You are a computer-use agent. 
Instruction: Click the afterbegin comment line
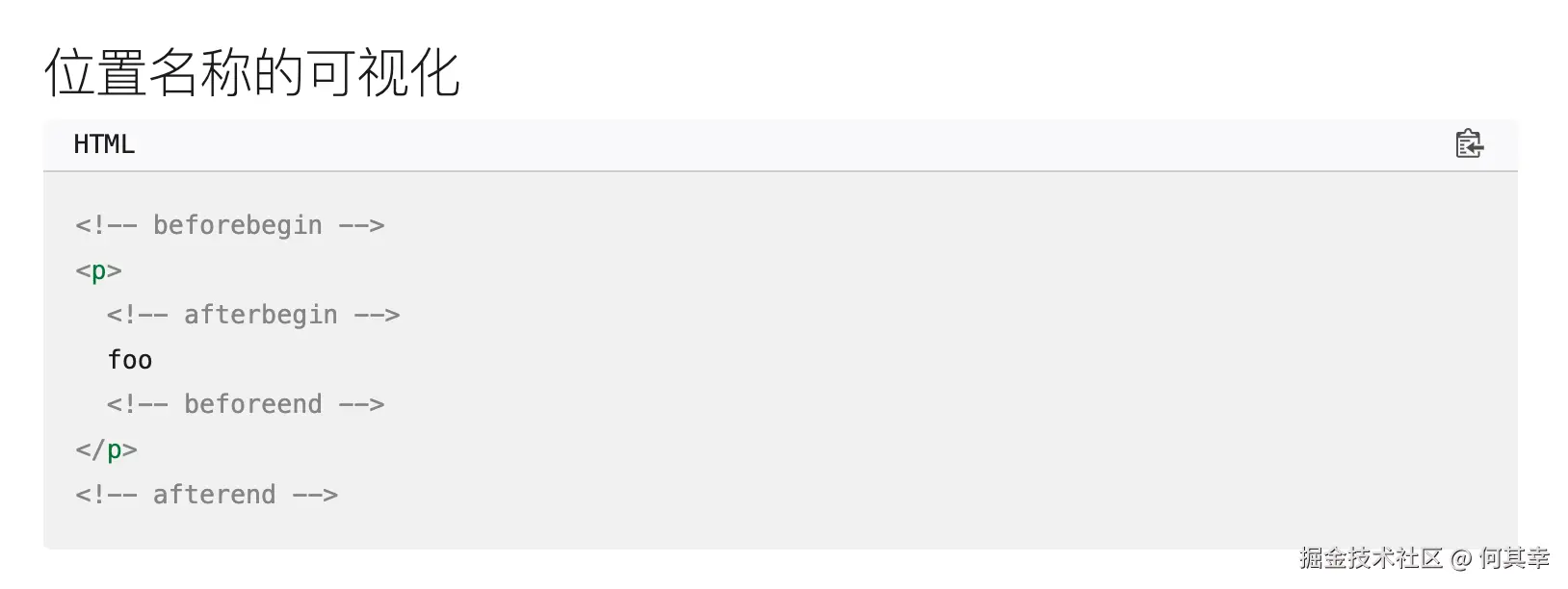point(255,315)
